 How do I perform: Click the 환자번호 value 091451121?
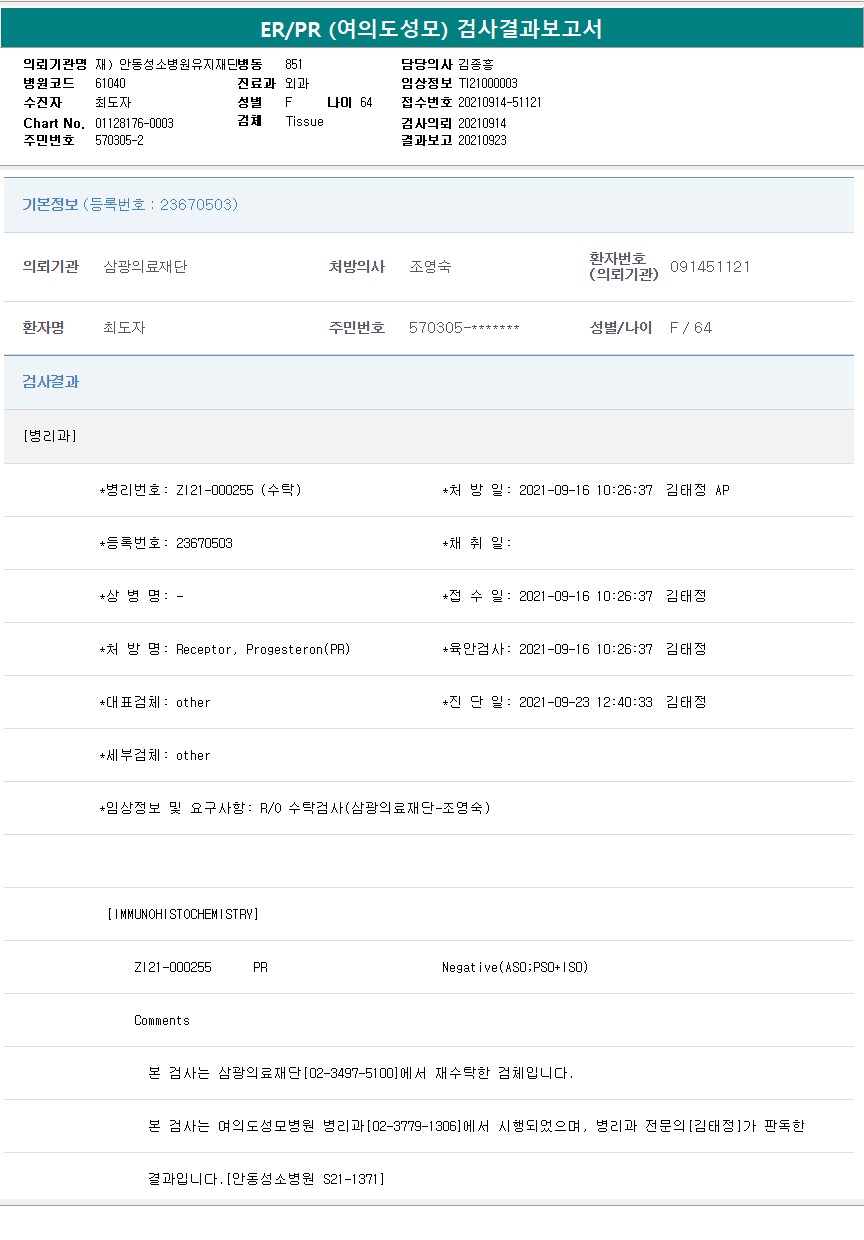click(x=710, y=267)
